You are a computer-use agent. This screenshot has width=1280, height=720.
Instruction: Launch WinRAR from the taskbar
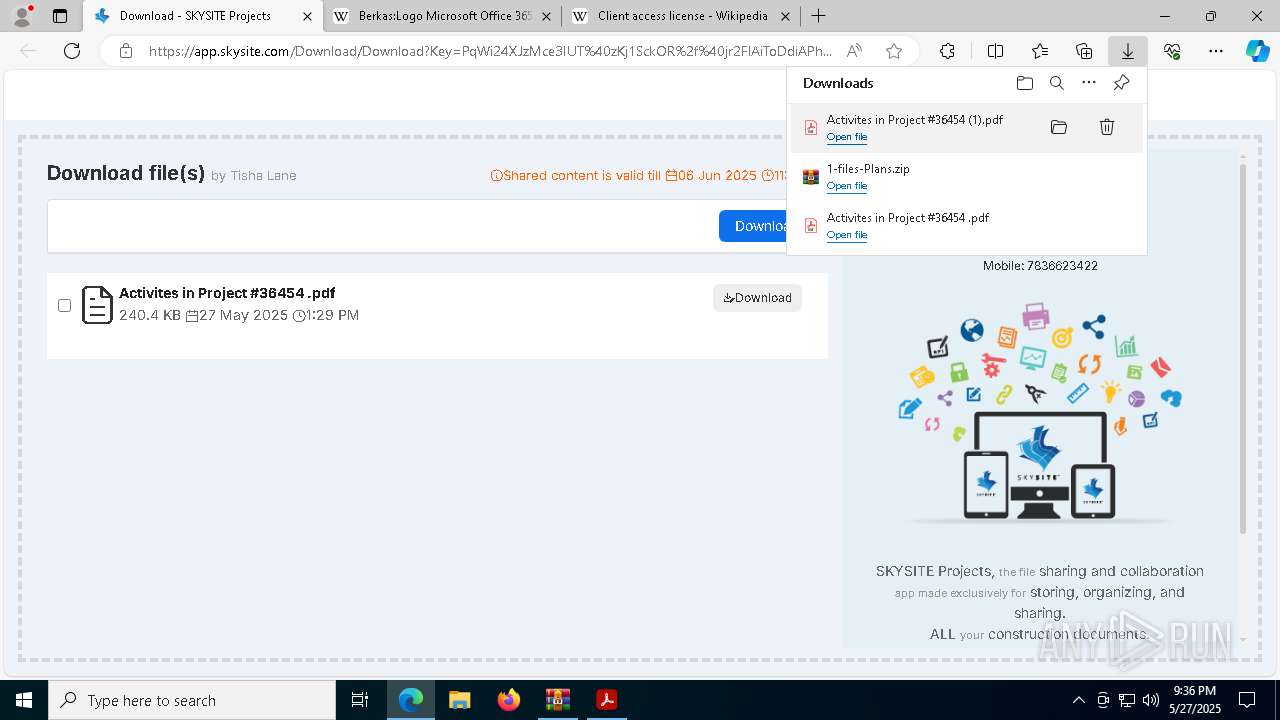pos(557,700)
